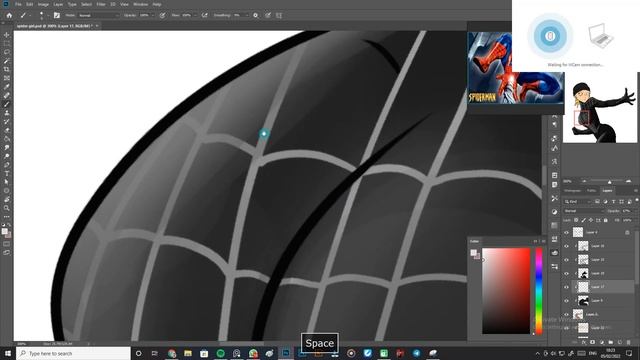
Task: Open the layer blend mode Normal dropdown
Action: [x=584, y=211]
